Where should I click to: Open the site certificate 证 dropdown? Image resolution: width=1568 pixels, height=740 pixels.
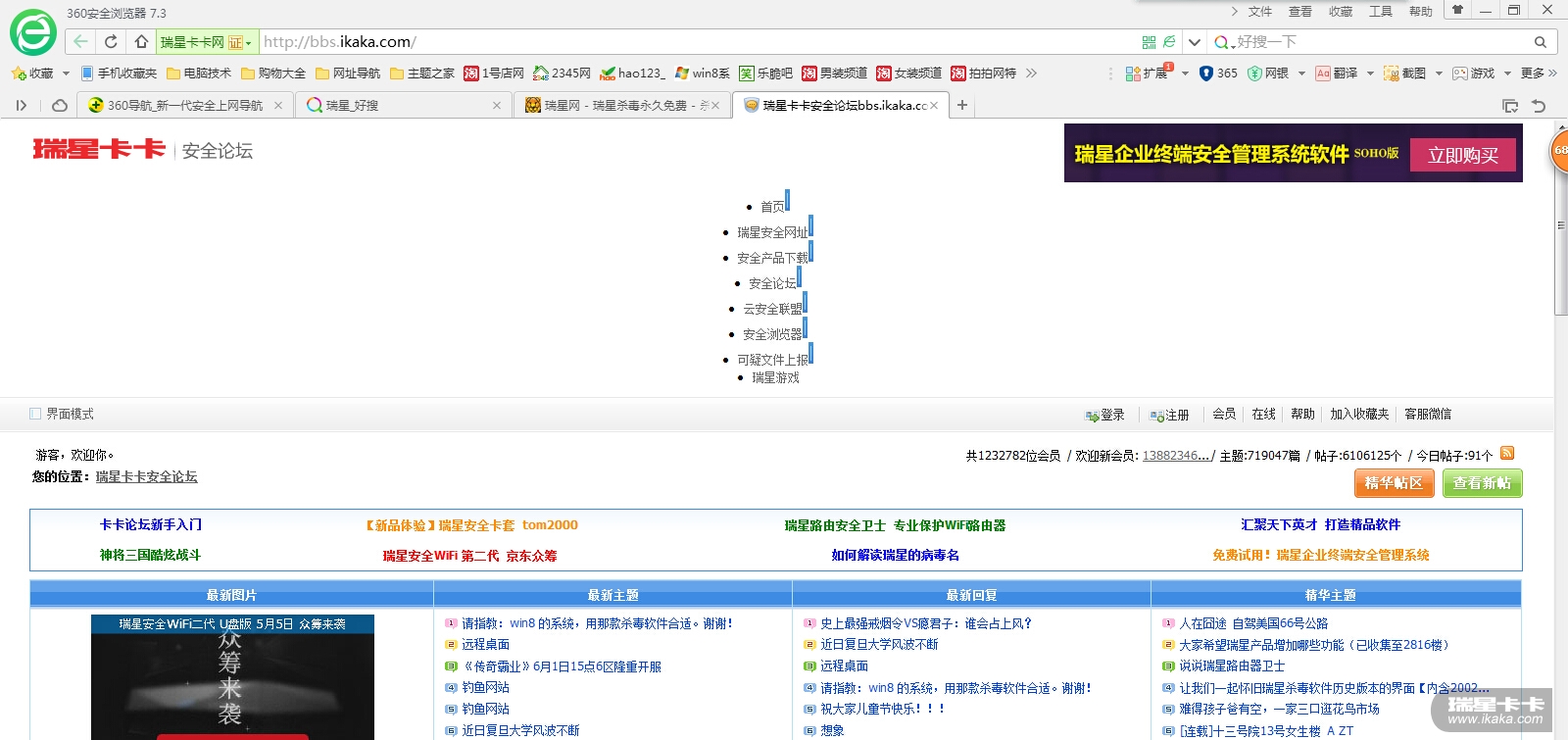pyautogui.click(x=240, y=42)
